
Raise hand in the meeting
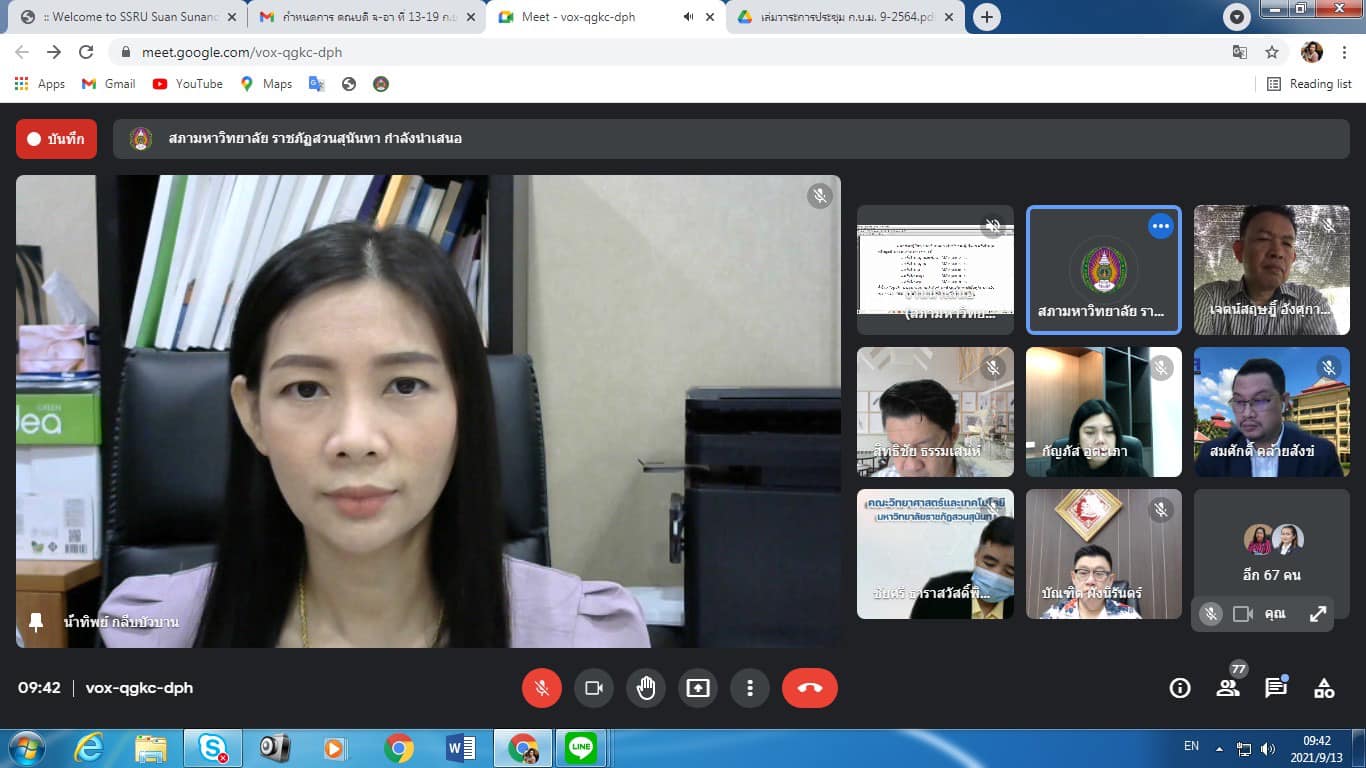pyautogui.click(x=646, y=688)
